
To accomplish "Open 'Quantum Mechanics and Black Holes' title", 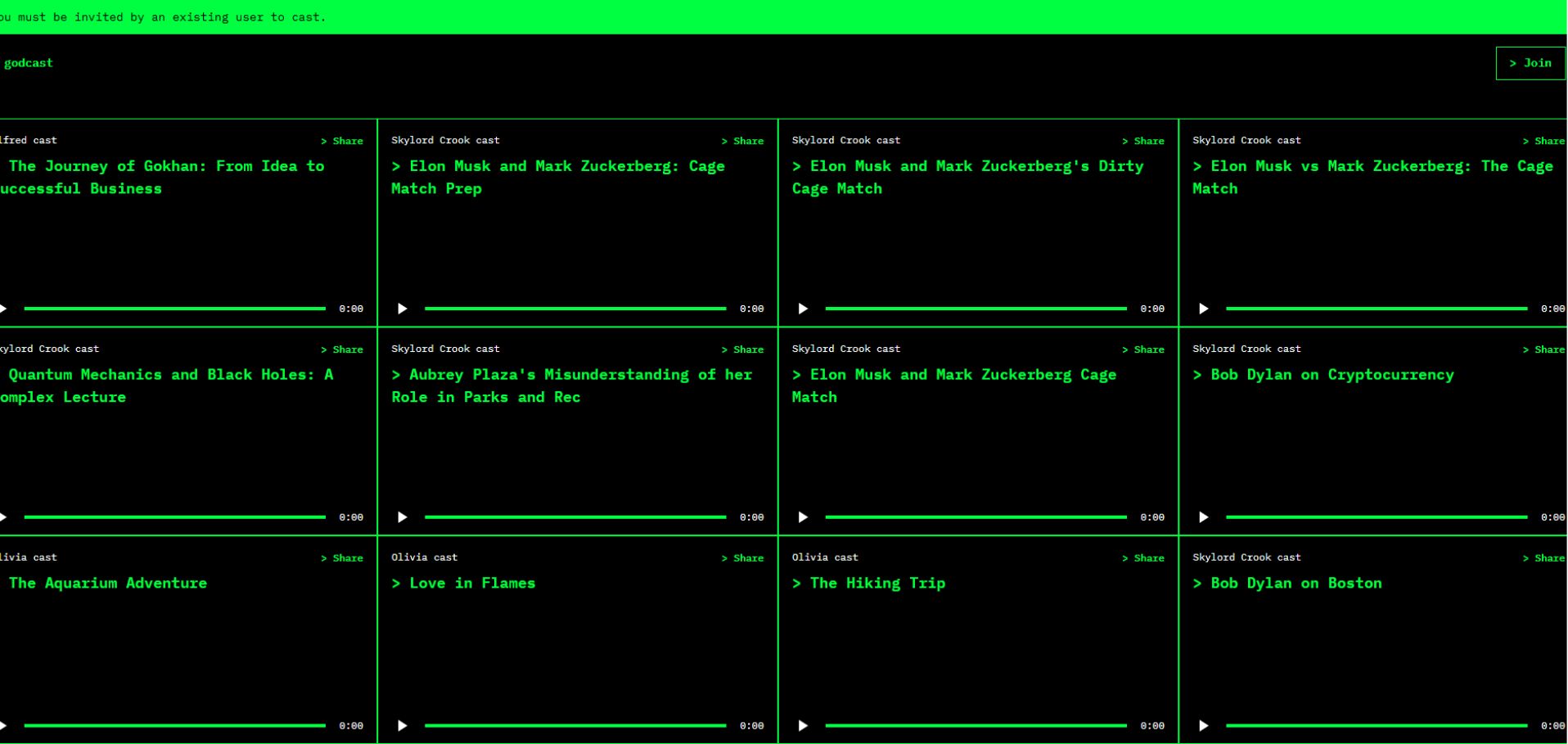I will 166,386.
